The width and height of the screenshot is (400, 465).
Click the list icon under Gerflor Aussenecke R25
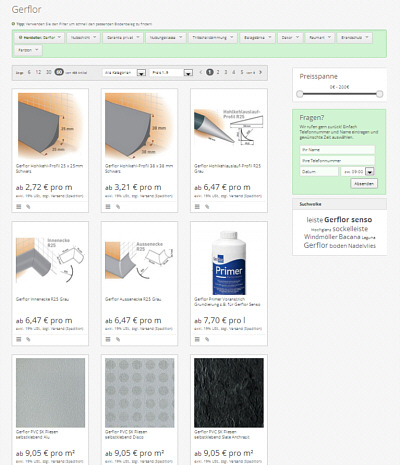tap(108, 339)
